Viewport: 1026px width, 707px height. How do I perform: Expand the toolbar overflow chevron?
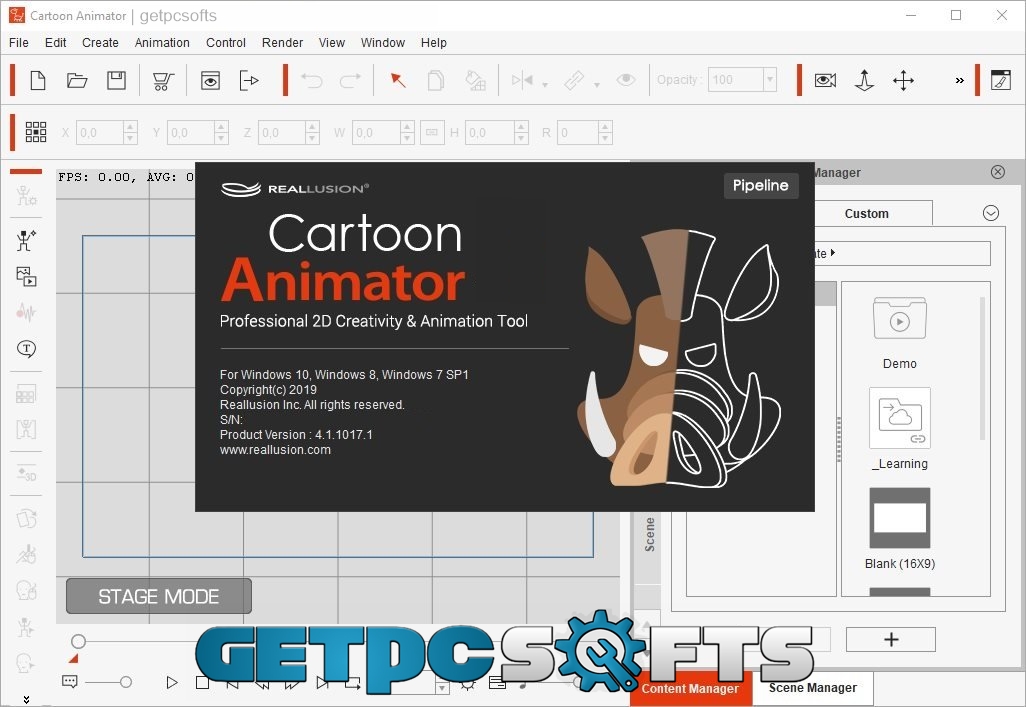click(x=959, y=81)
